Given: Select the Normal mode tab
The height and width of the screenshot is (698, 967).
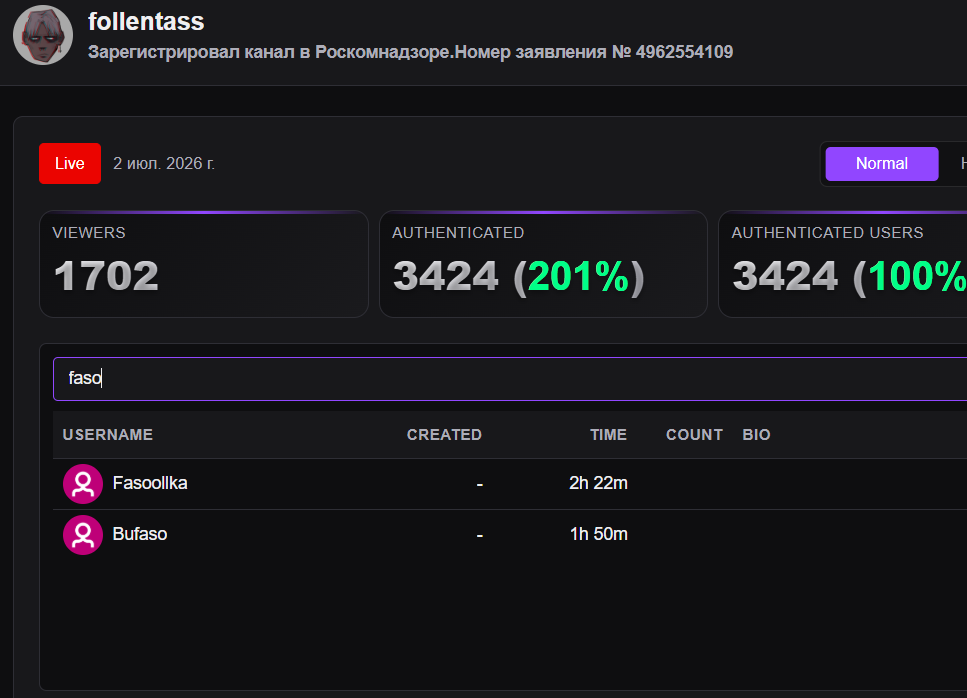Looking at the screenshot, I should [881, 163].
